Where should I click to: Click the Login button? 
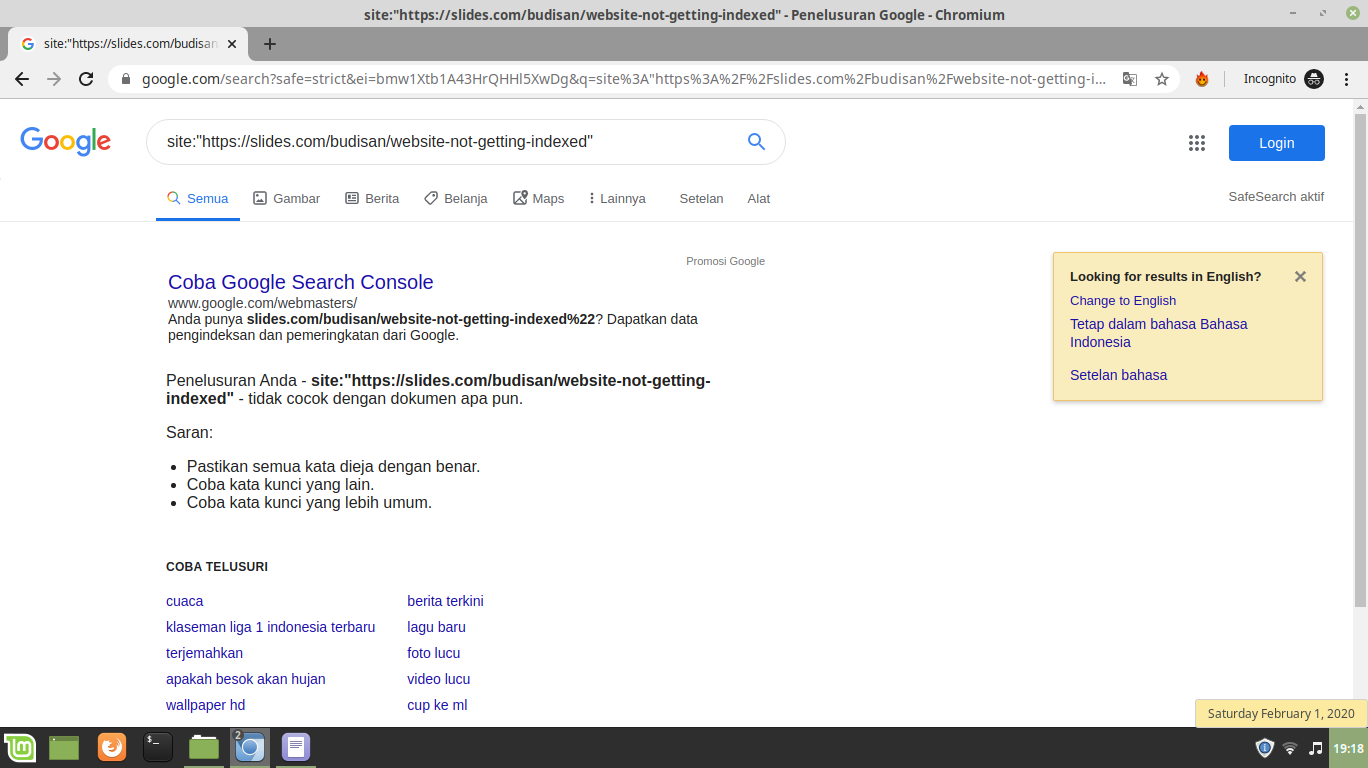point(1277,143)
